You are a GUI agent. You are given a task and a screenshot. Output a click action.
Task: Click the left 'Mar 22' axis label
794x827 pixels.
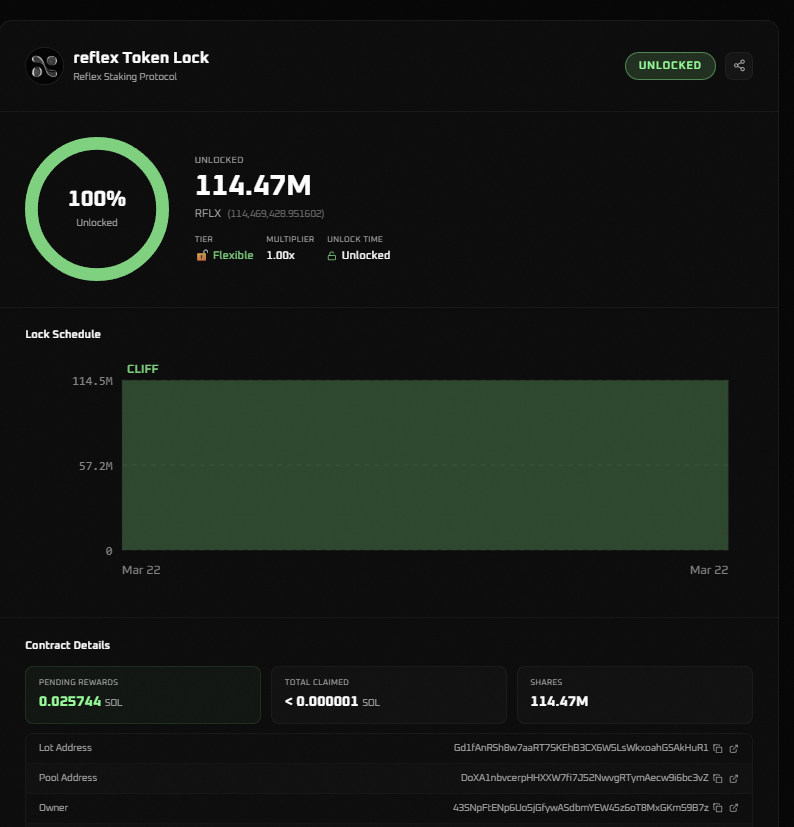coord(141,570)
